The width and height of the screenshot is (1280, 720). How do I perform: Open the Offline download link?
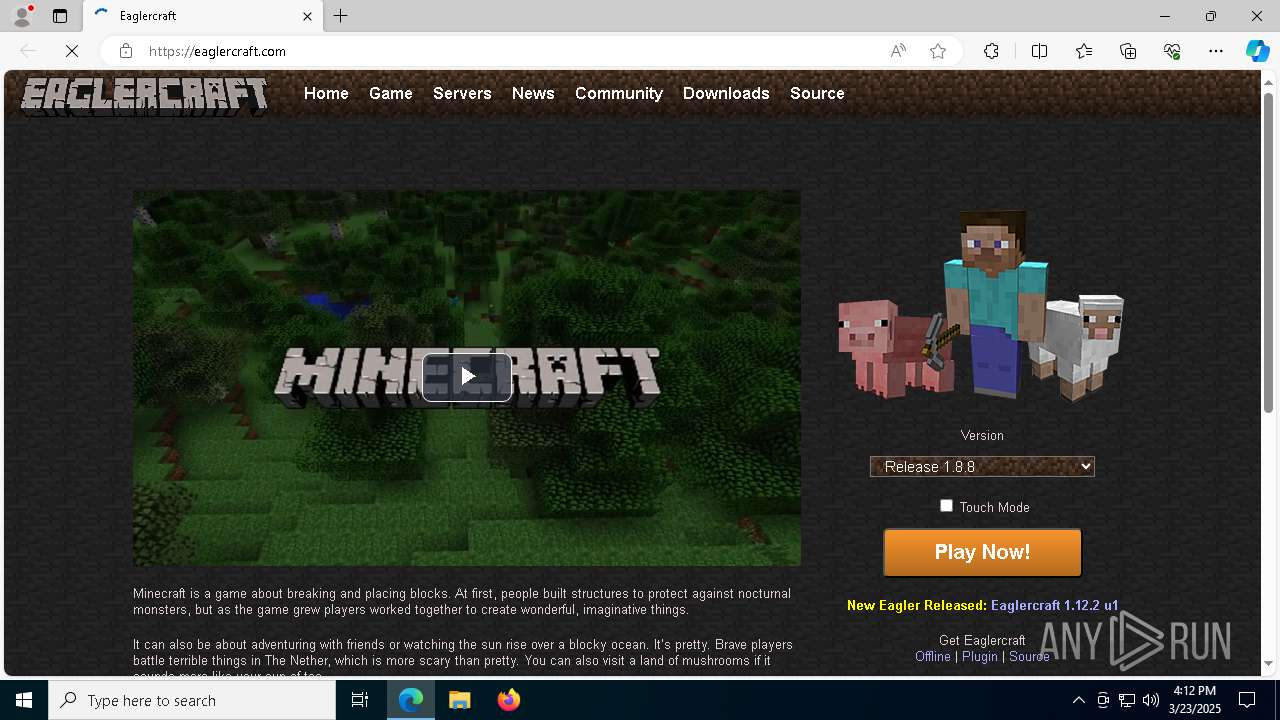(933, 656)
